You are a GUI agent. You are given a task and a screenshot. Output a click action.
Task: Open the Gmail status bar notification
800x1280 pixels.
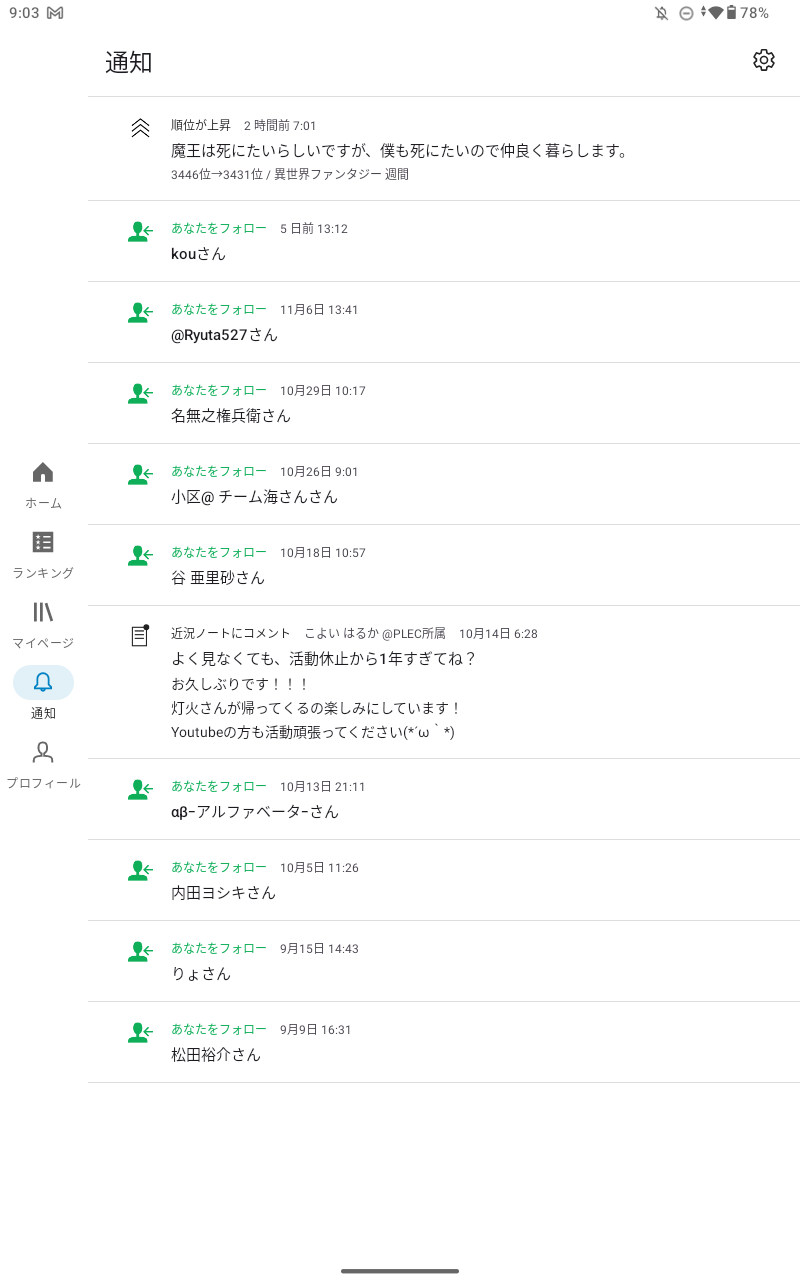point(55,13)
